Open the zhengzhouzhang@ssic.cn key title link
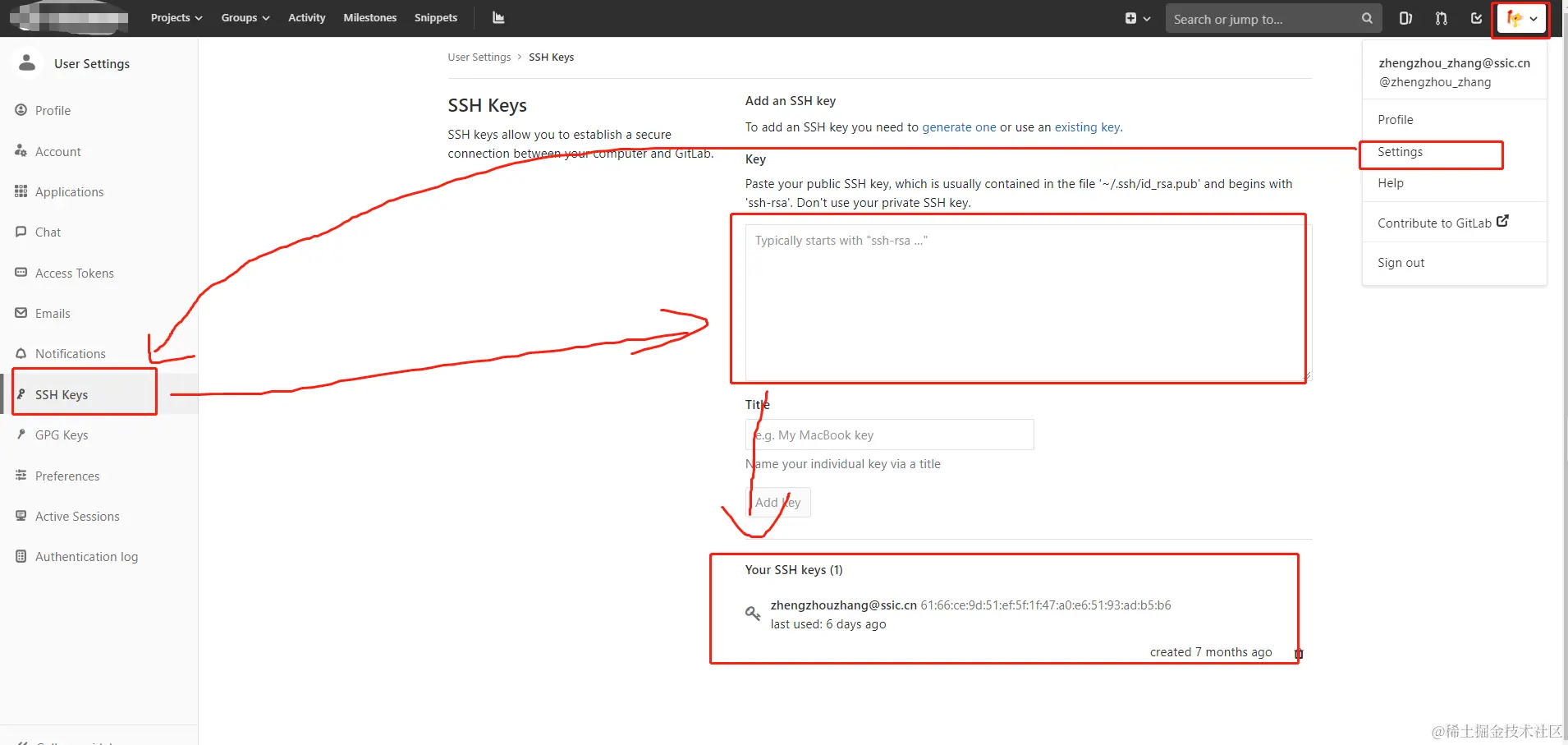The image size is (1568, 745). click(843, 605)
